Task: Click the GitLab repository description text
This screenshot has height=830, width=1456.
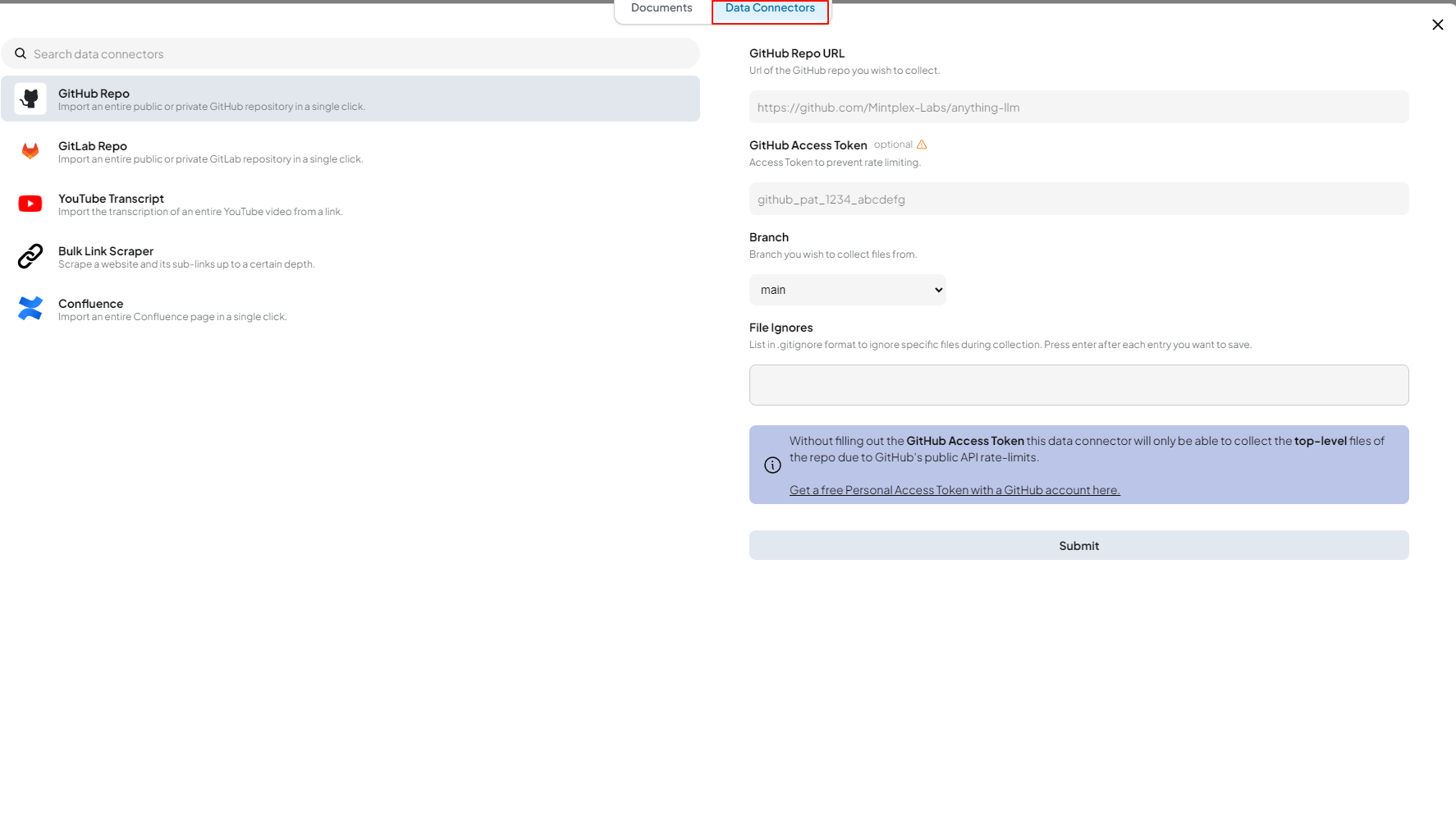Action: pyautogui.click(x=210, y=159)
